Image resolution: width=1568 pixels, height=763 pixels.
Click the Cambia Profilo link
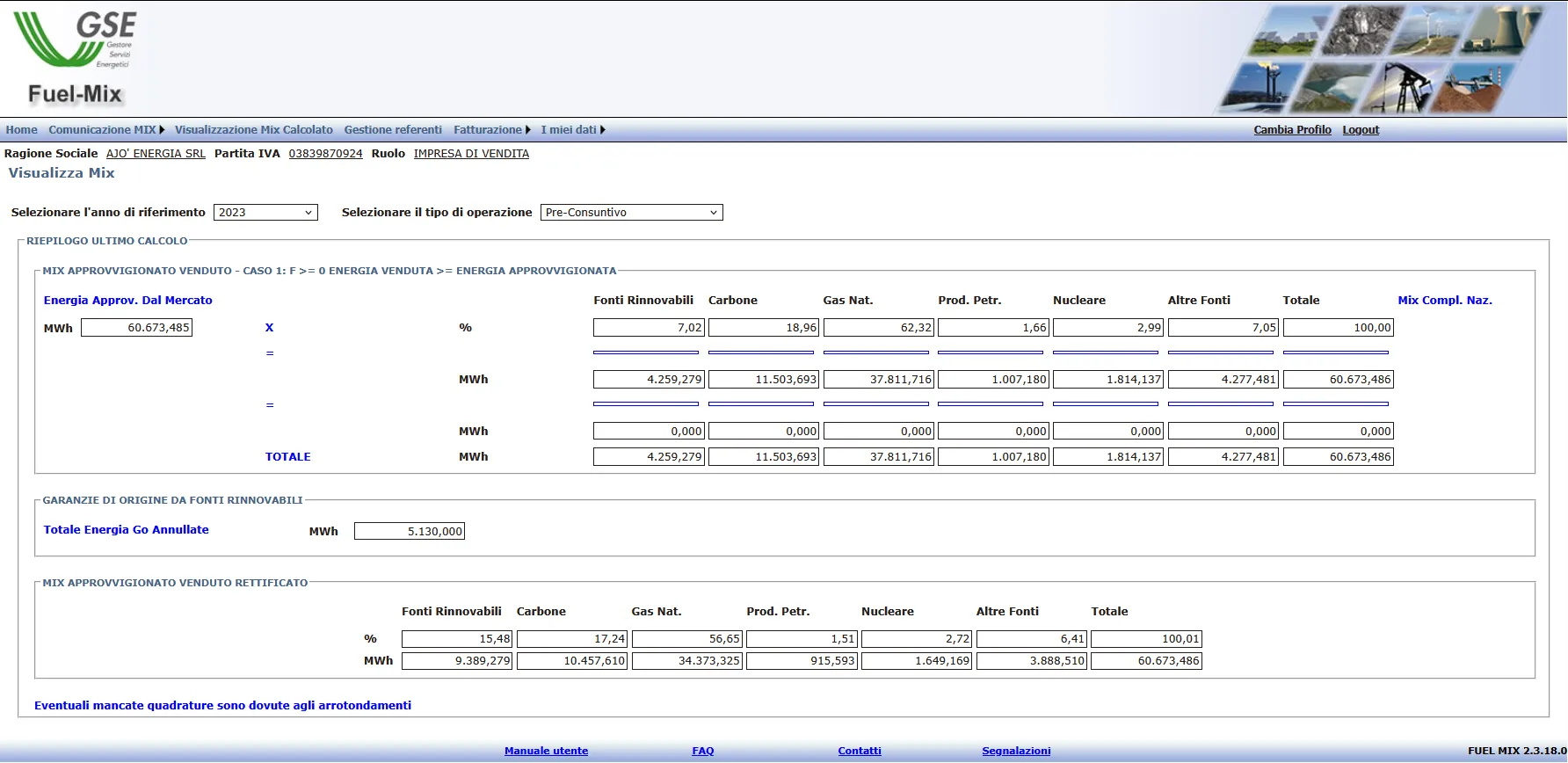[1292, 130]
